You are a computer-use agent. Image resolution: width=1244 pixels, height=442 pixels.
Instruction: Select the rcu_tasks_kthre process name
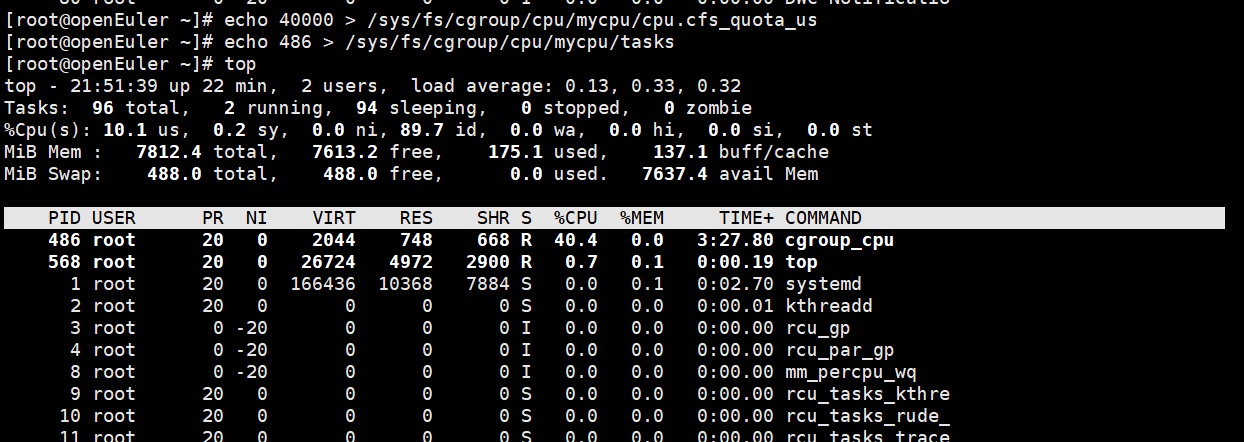(867, 394)
